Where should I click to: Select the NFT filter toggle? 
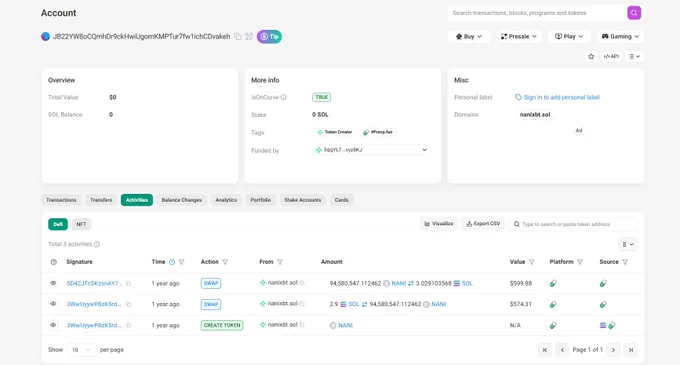pos(81,224)
